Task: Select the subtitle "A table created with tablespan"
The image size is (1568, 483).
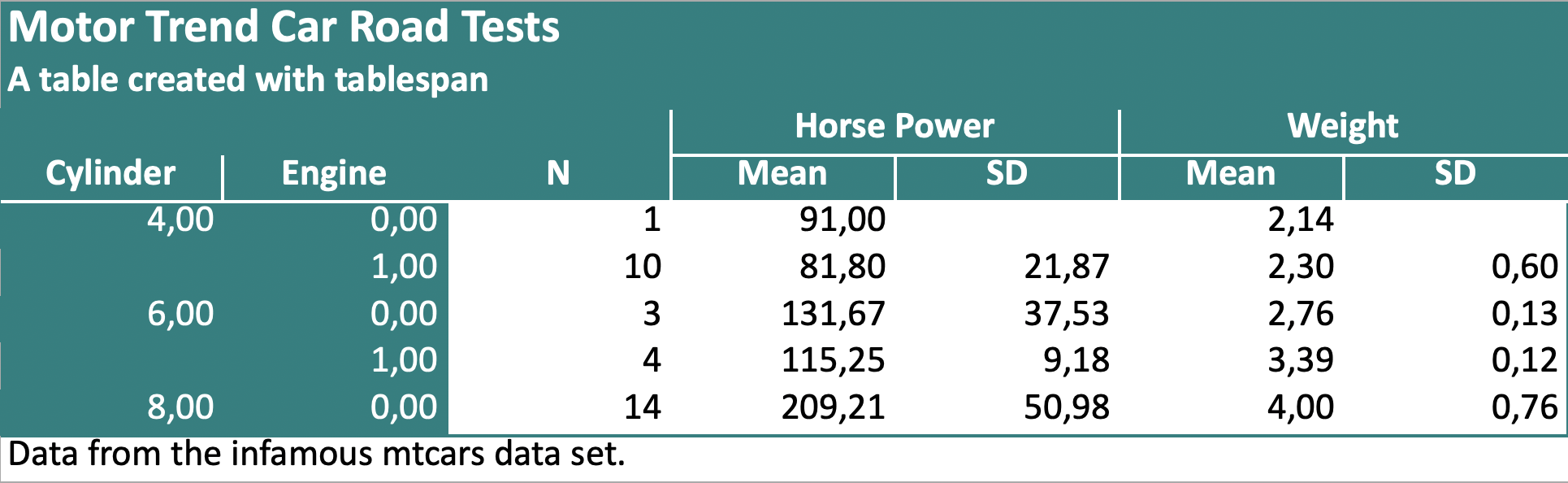Action: click(x=248, y=80)
